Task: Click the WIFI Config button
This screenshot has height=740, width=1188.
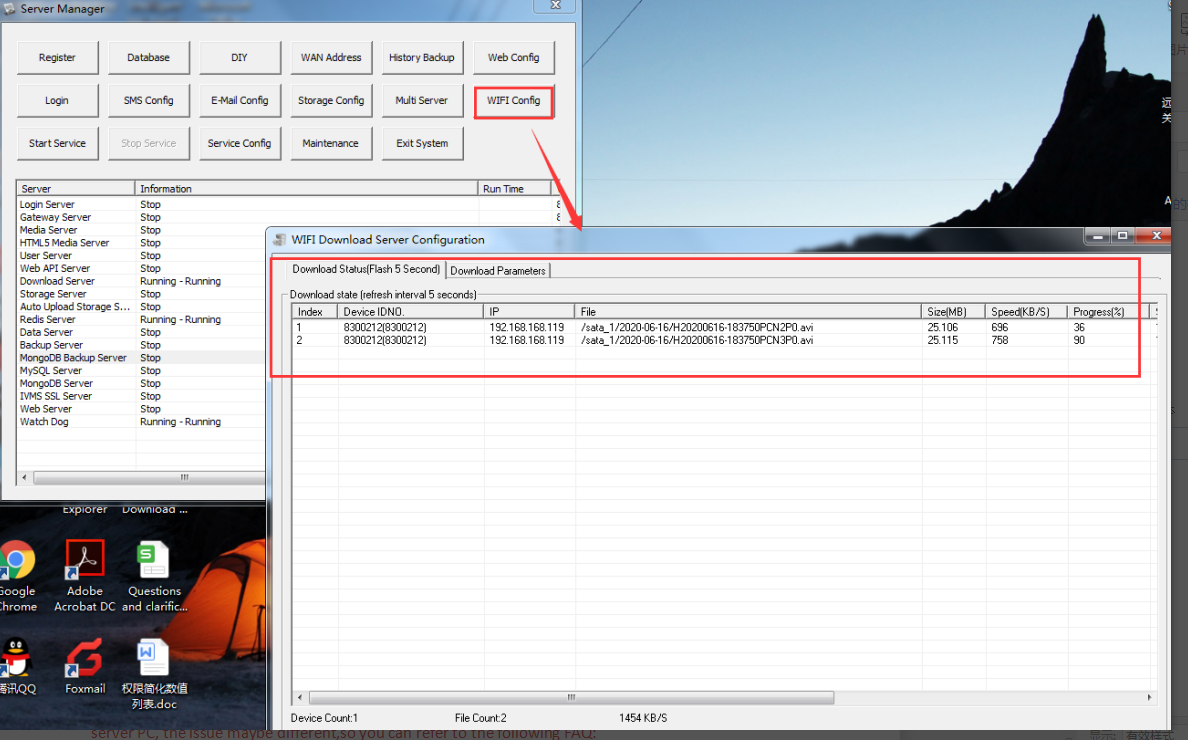Action: coord(513,101)
